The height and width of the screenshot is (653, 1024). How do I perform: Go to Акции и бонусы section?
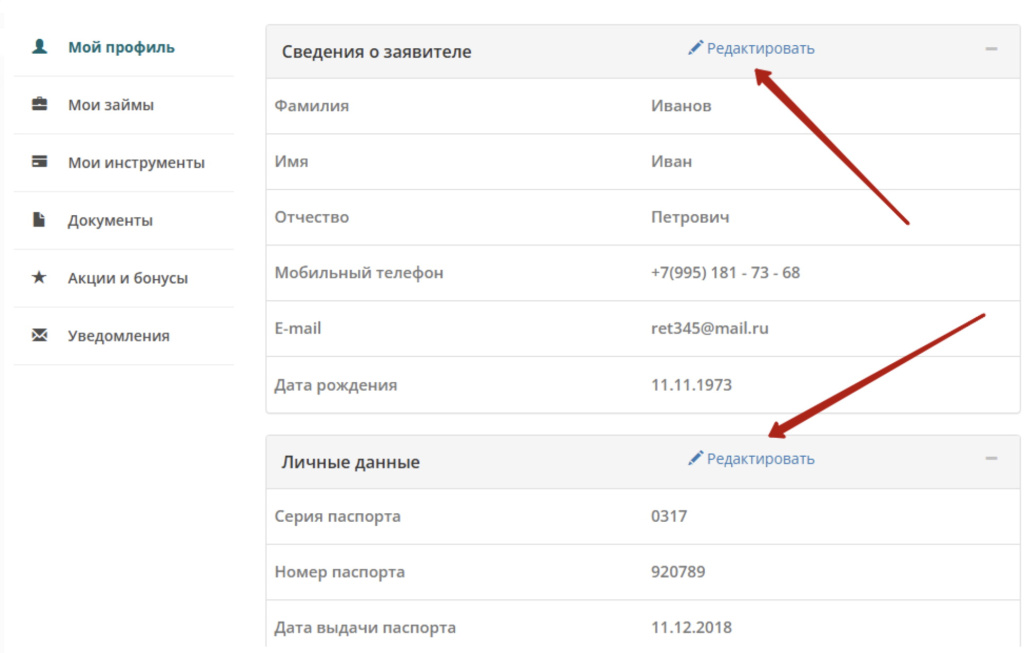(x=128, y=279)
